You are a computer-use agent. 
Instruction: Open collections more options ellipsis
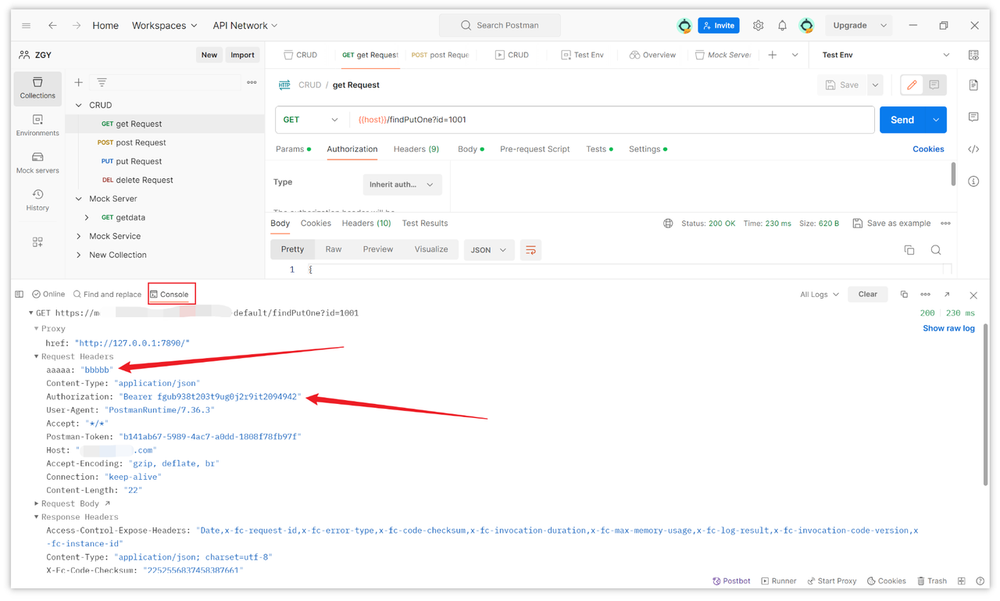[x=252, y=82]
